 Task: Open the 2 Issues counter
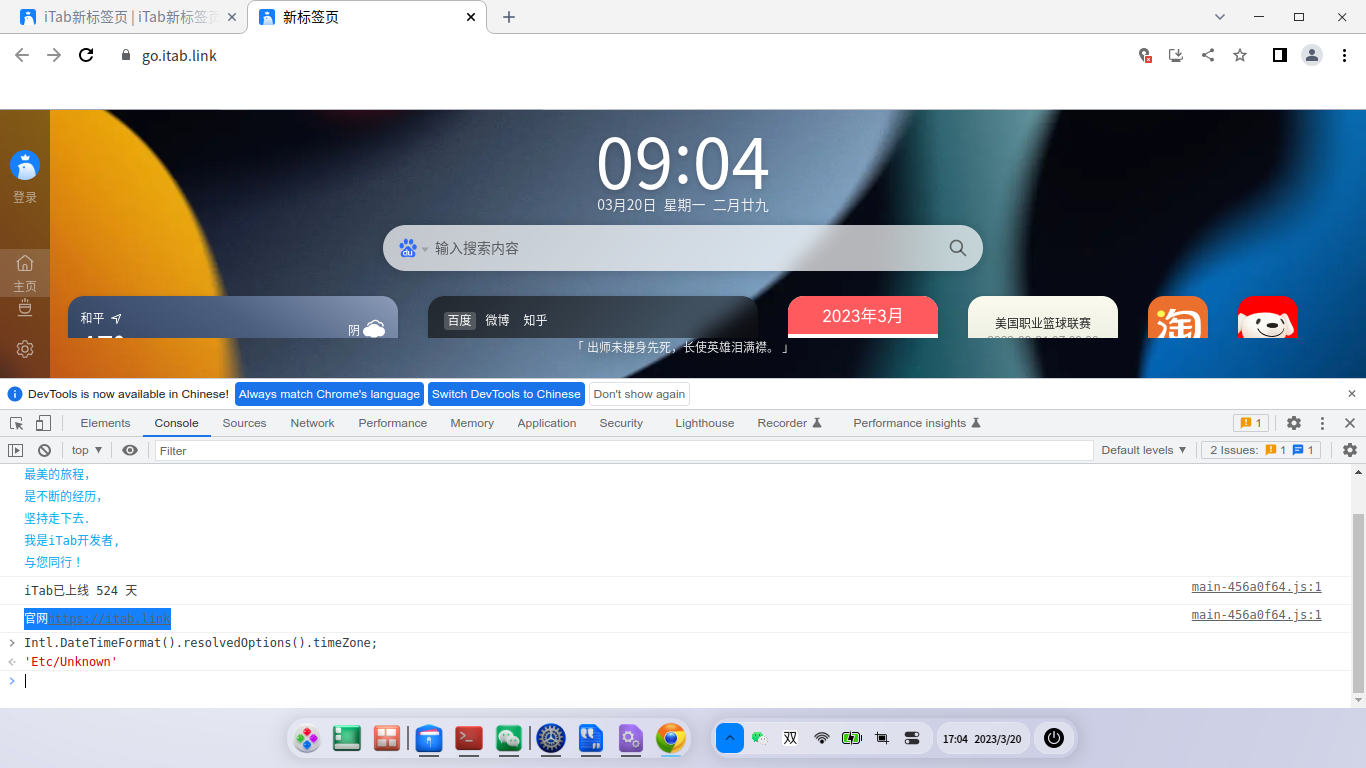[x=1261, y=450]
